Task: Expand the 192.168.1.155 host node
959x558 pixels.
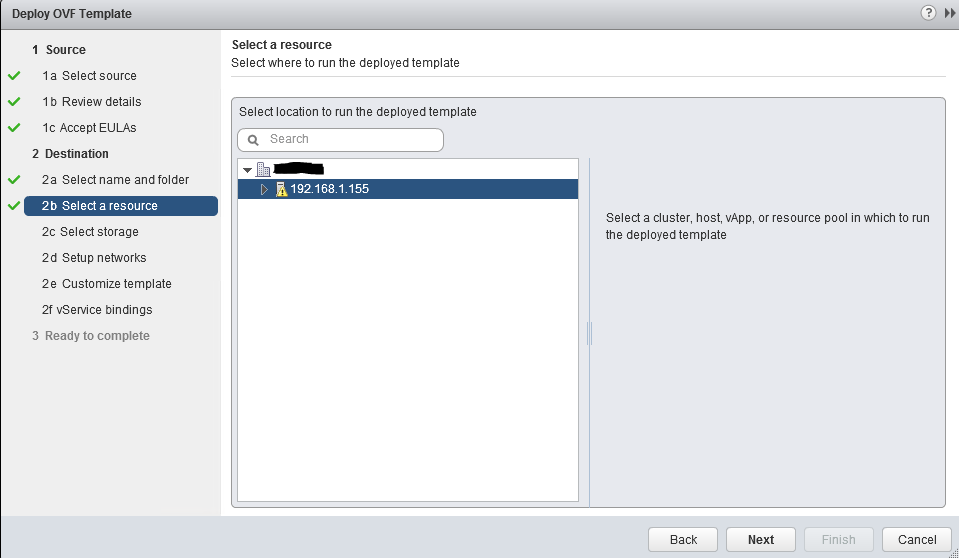Action: 265,189
